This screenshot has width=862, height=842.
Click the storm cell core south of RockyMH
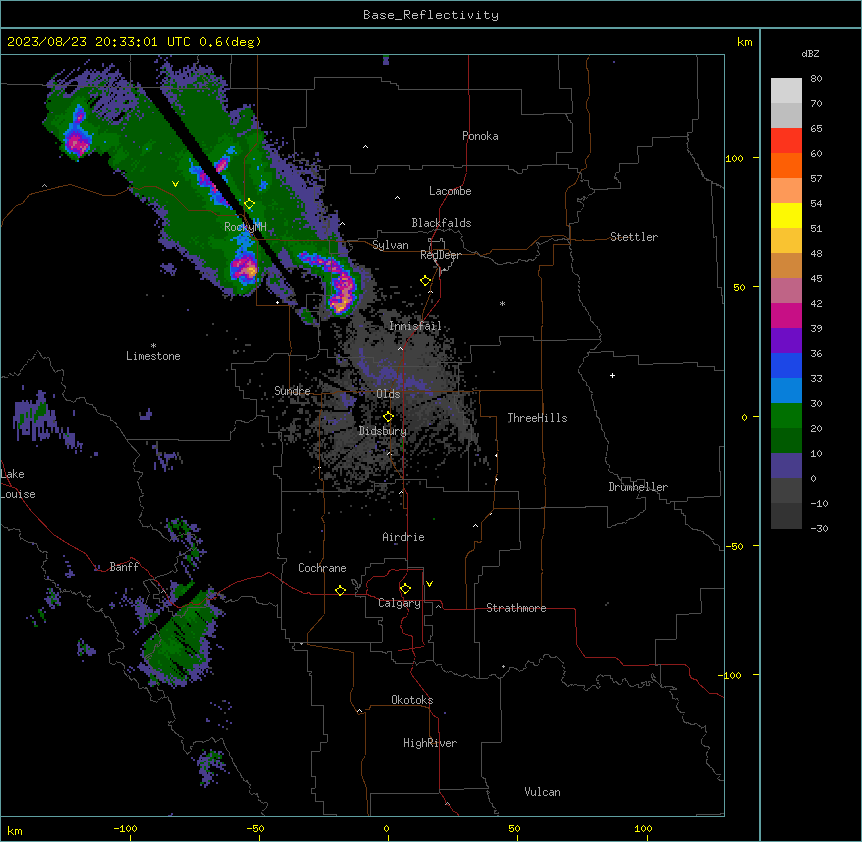click(x=245, y=268)
